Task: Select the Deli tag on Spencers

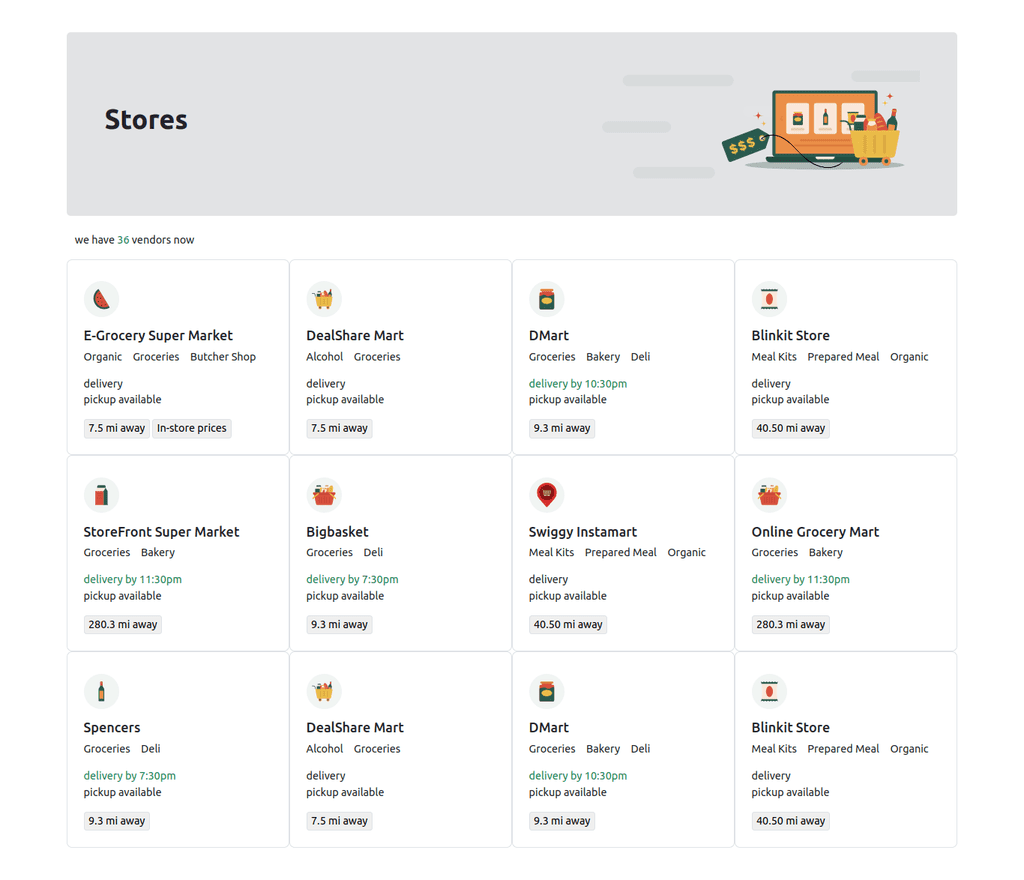Action: (151, 749)
